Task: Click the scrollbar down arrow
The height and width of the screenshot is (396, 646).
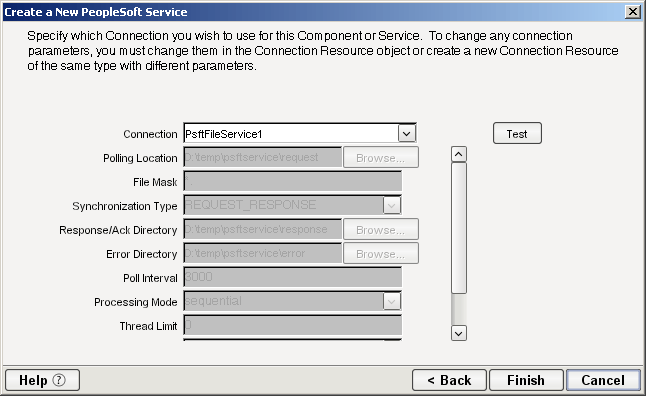Action: (459, 333)
